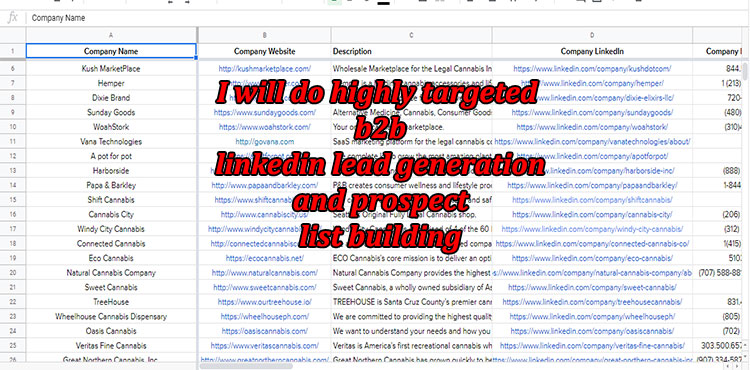
Task: Open the www.sundaygoods.com website link
Action: (265, 112)
